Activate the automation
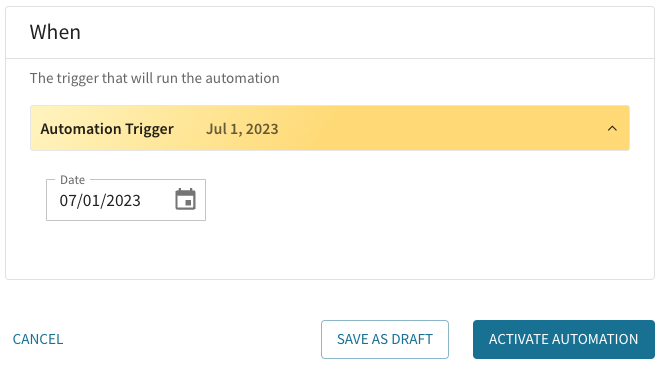 (x=564, y=339)
